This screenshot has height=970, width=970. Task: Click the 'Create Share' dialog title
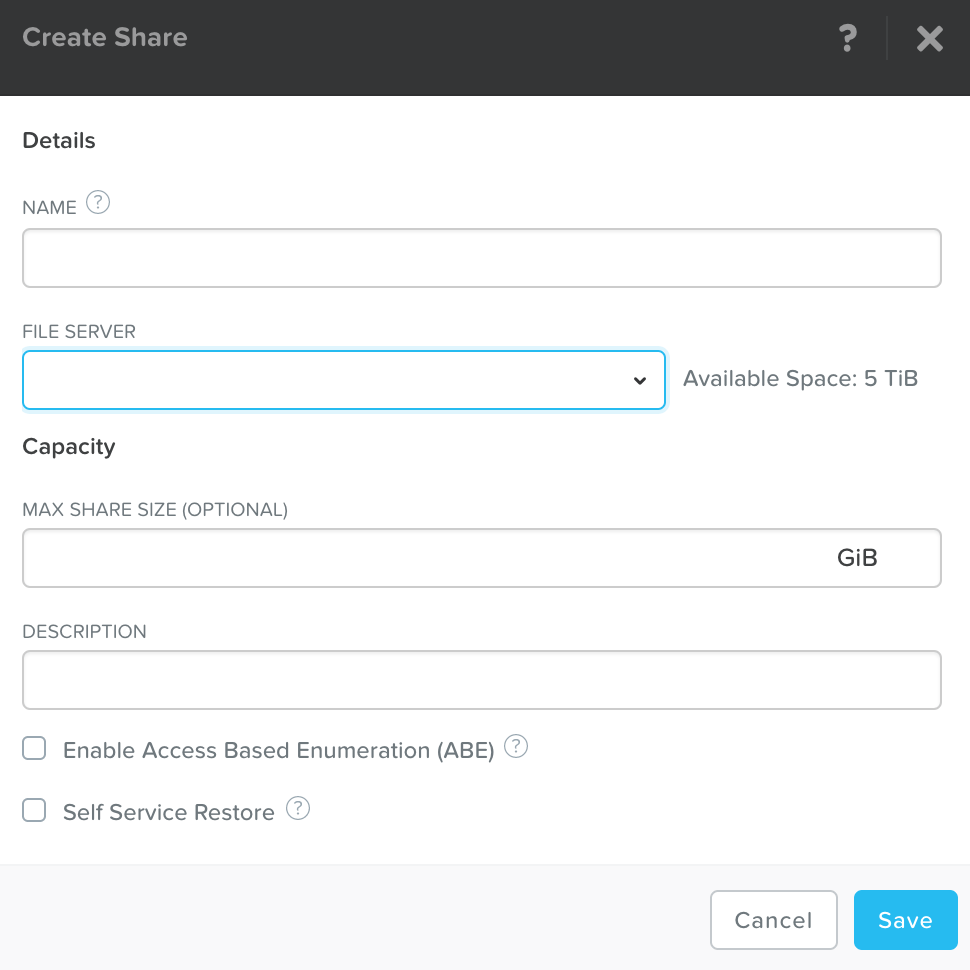(105, 38)
